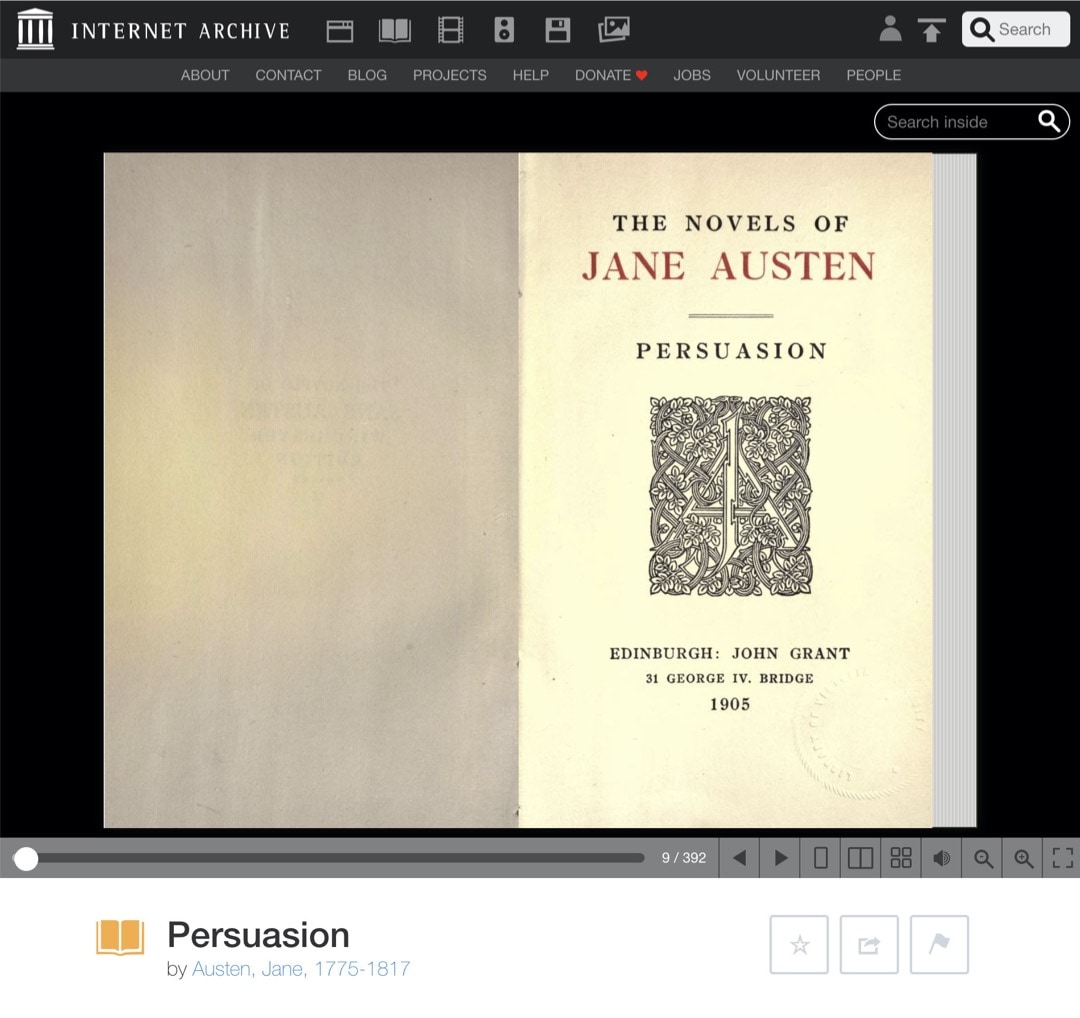Open the user sign-in icon
The image size is (1080, 1018).
click(x=889, y=31)
